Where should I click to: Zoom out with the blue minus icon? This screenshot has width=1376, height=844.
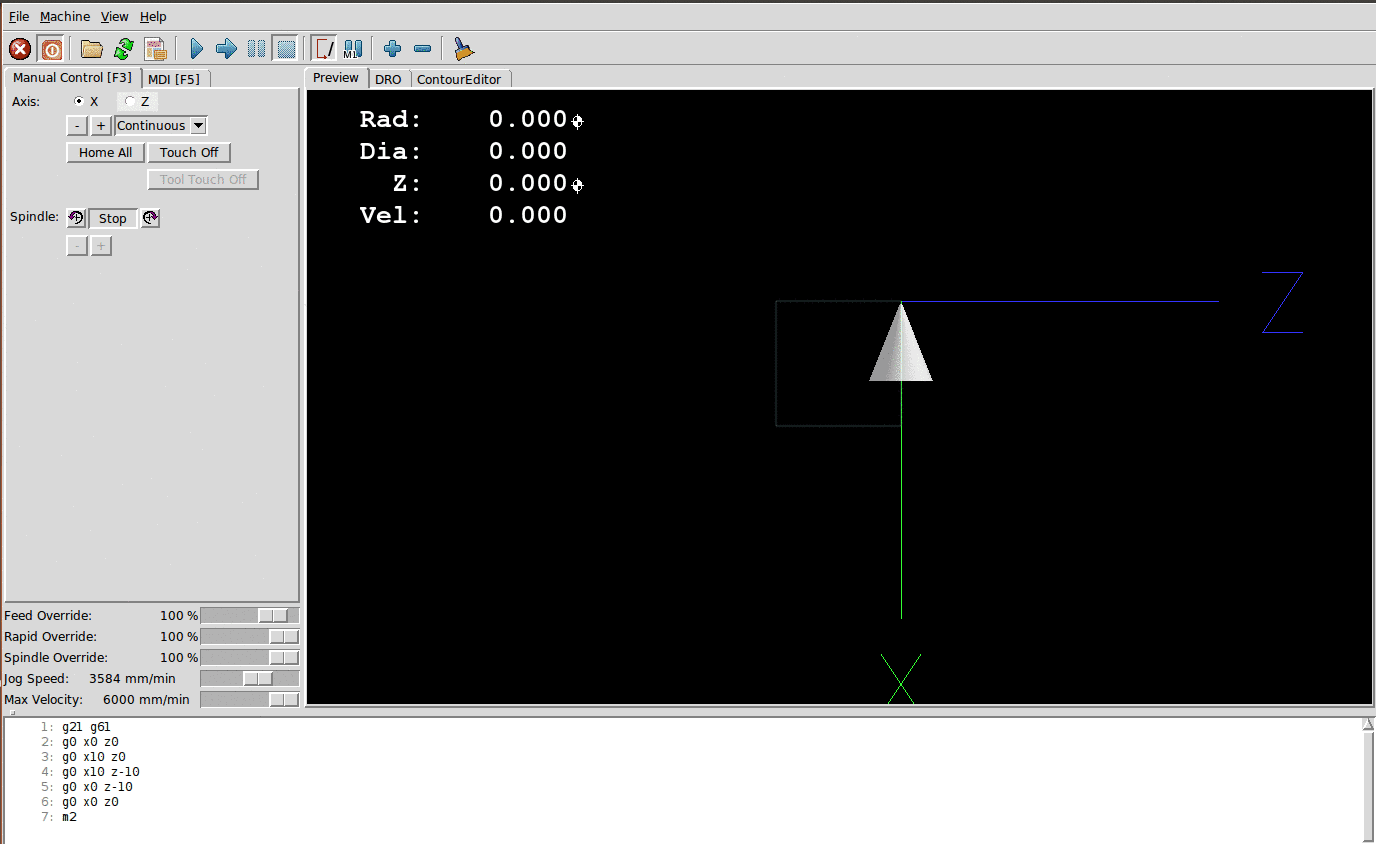point(422,48)
